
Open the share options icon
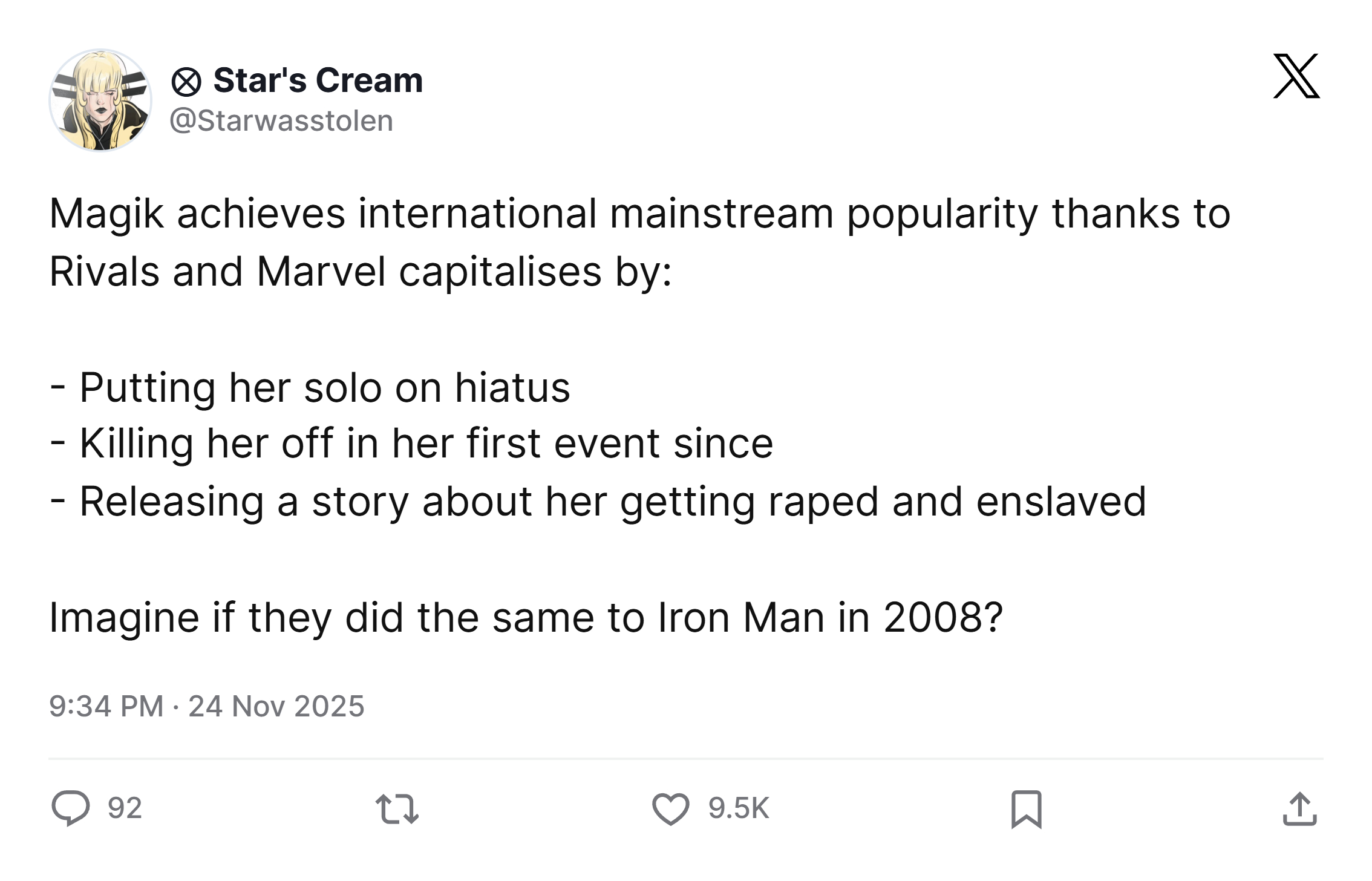coord(1299,809)
